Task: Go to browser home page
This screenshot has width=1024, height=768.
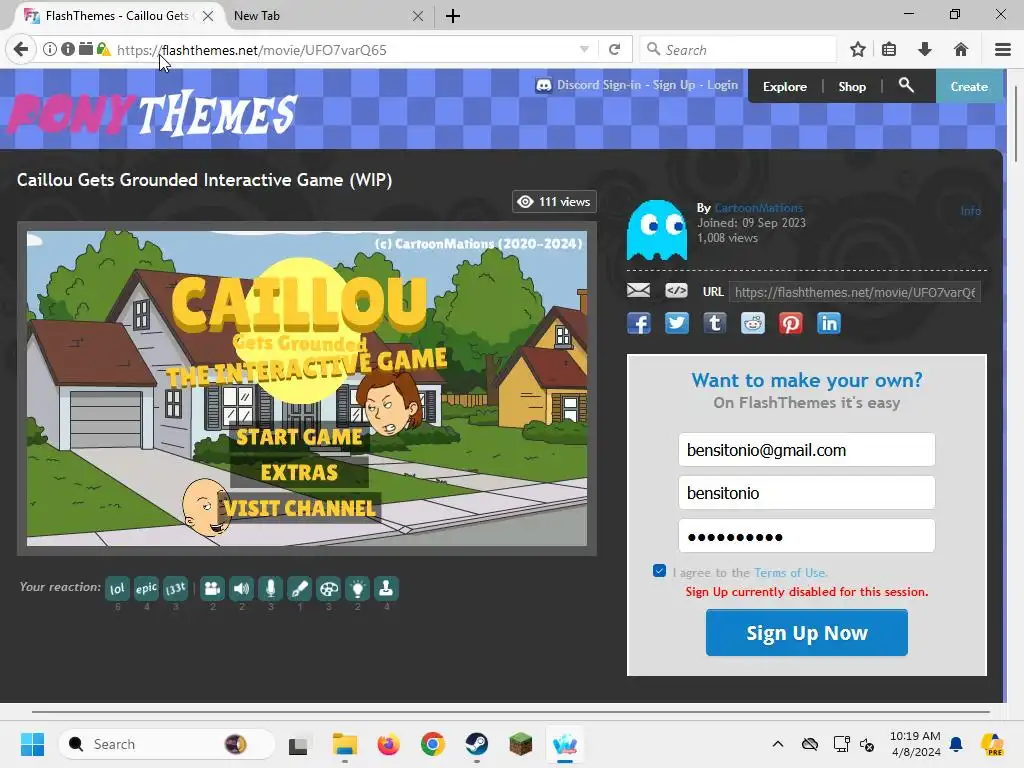Action: [961, 50]
